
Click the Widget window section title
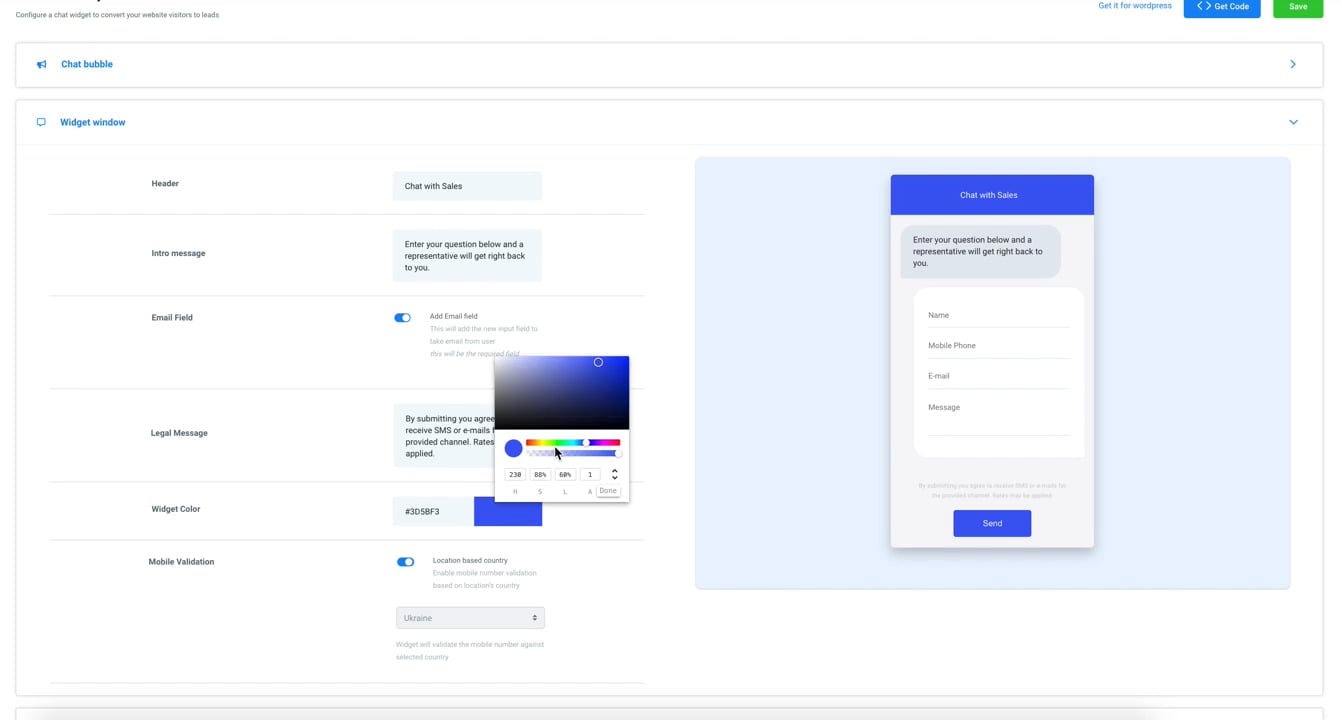(x=93, y=122)
